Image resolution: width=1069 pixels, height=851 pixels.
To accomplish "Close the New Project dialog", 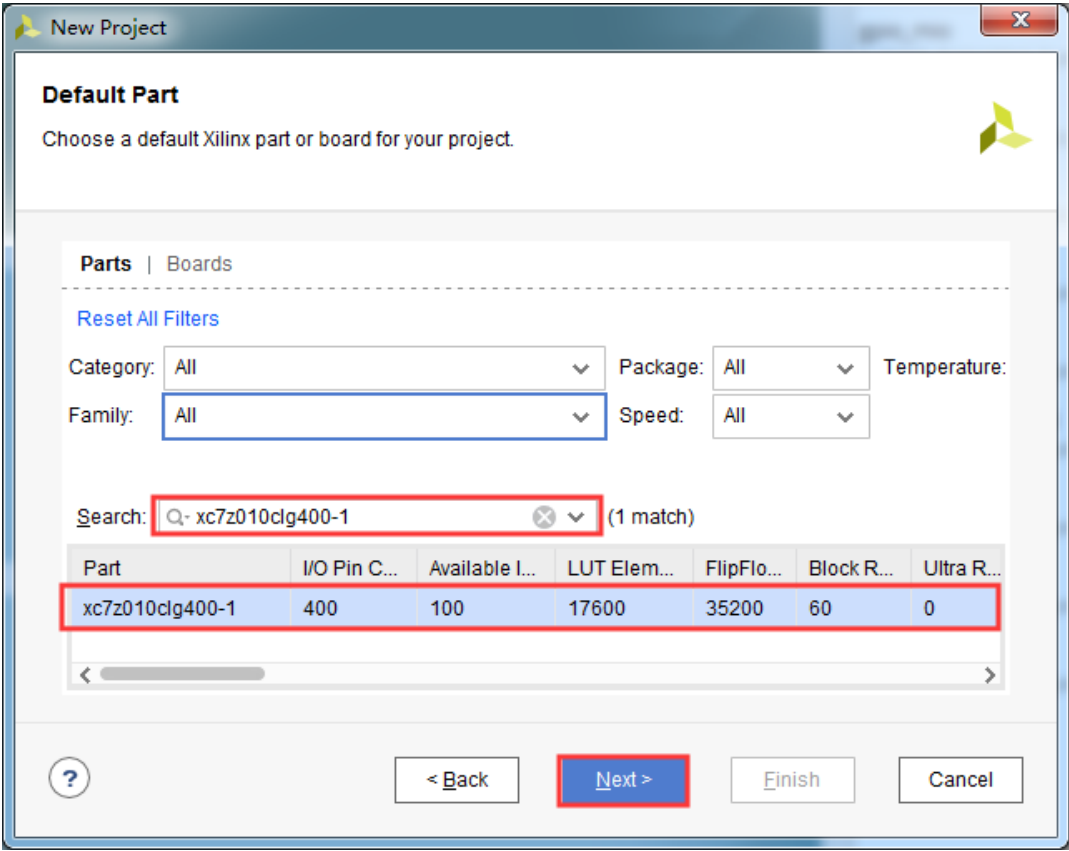I will click(1019, 19).
